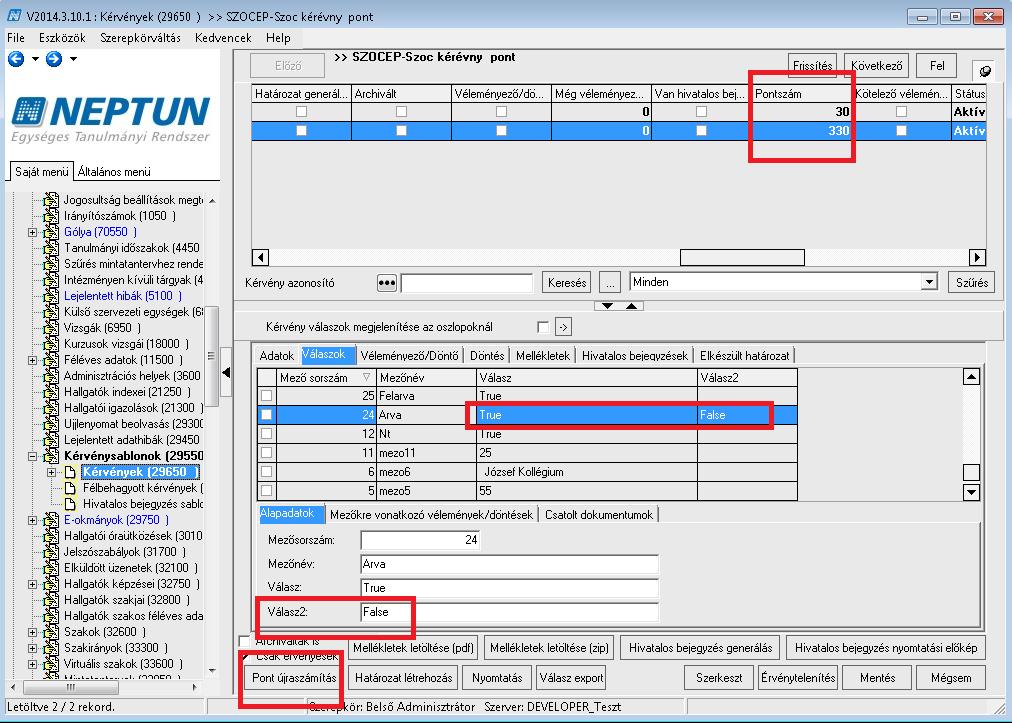Click the small arrow button next to Kérvény válaszok checkbox
This screenshot has height=723, width=1012.
point(563,327)
